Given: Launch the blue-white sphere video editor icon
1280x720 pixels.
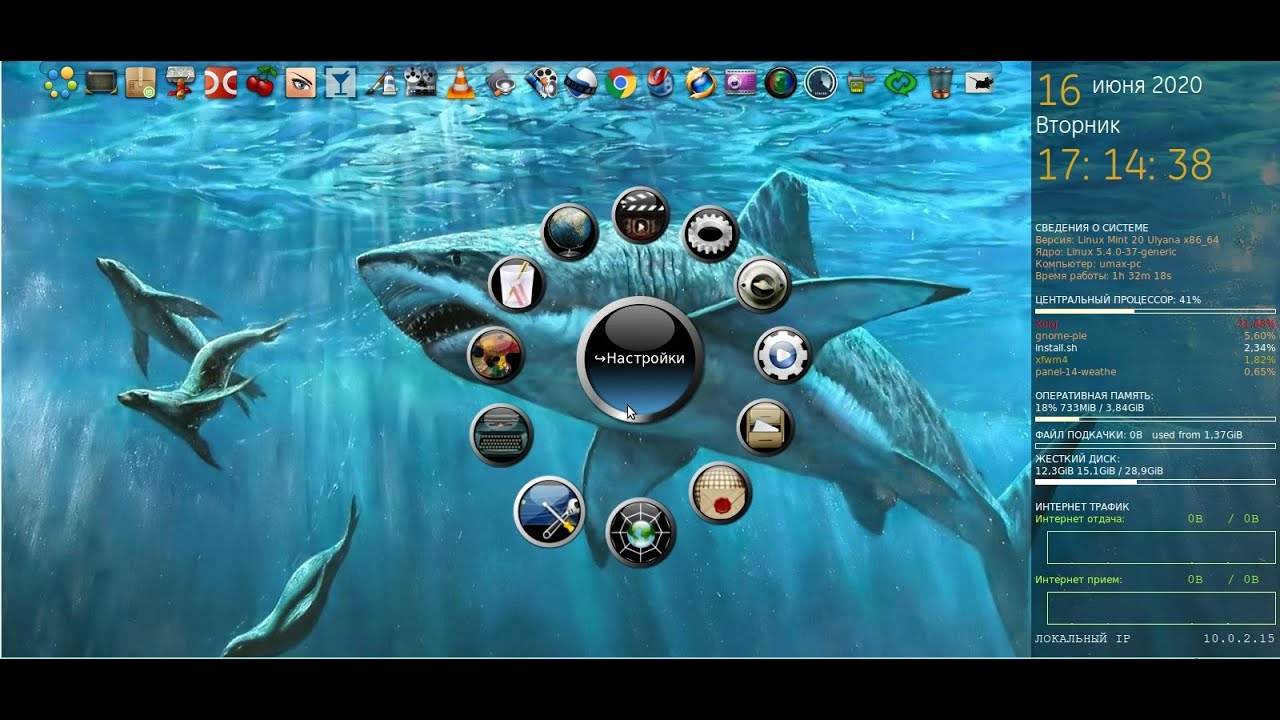Looking at the screenshot, I should [x=580, y=82].
